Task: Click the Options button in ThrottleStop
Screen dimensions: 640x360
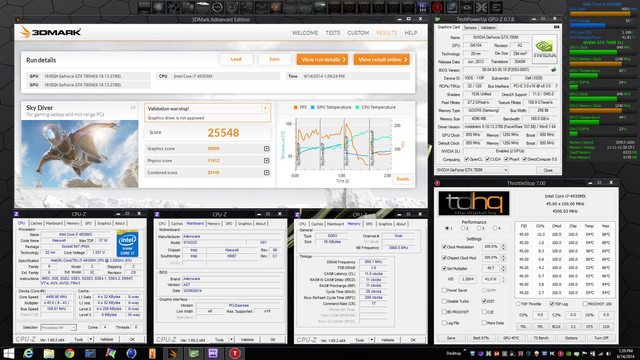Action: [x=571, y=338]
